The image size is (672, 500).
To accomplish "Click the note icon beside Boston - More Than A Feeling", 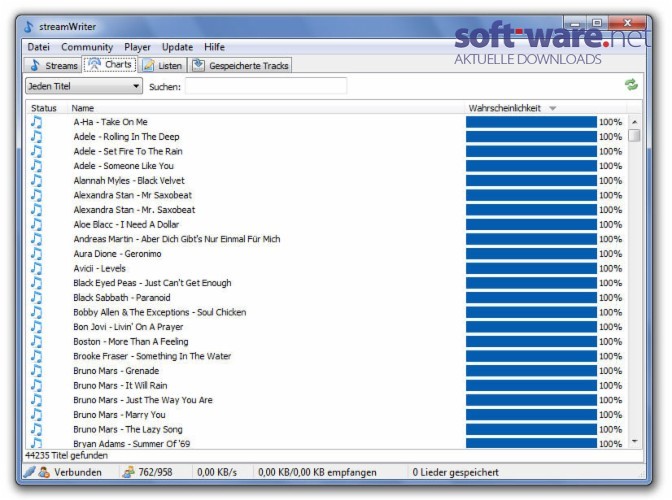I will tap(36, 341).
